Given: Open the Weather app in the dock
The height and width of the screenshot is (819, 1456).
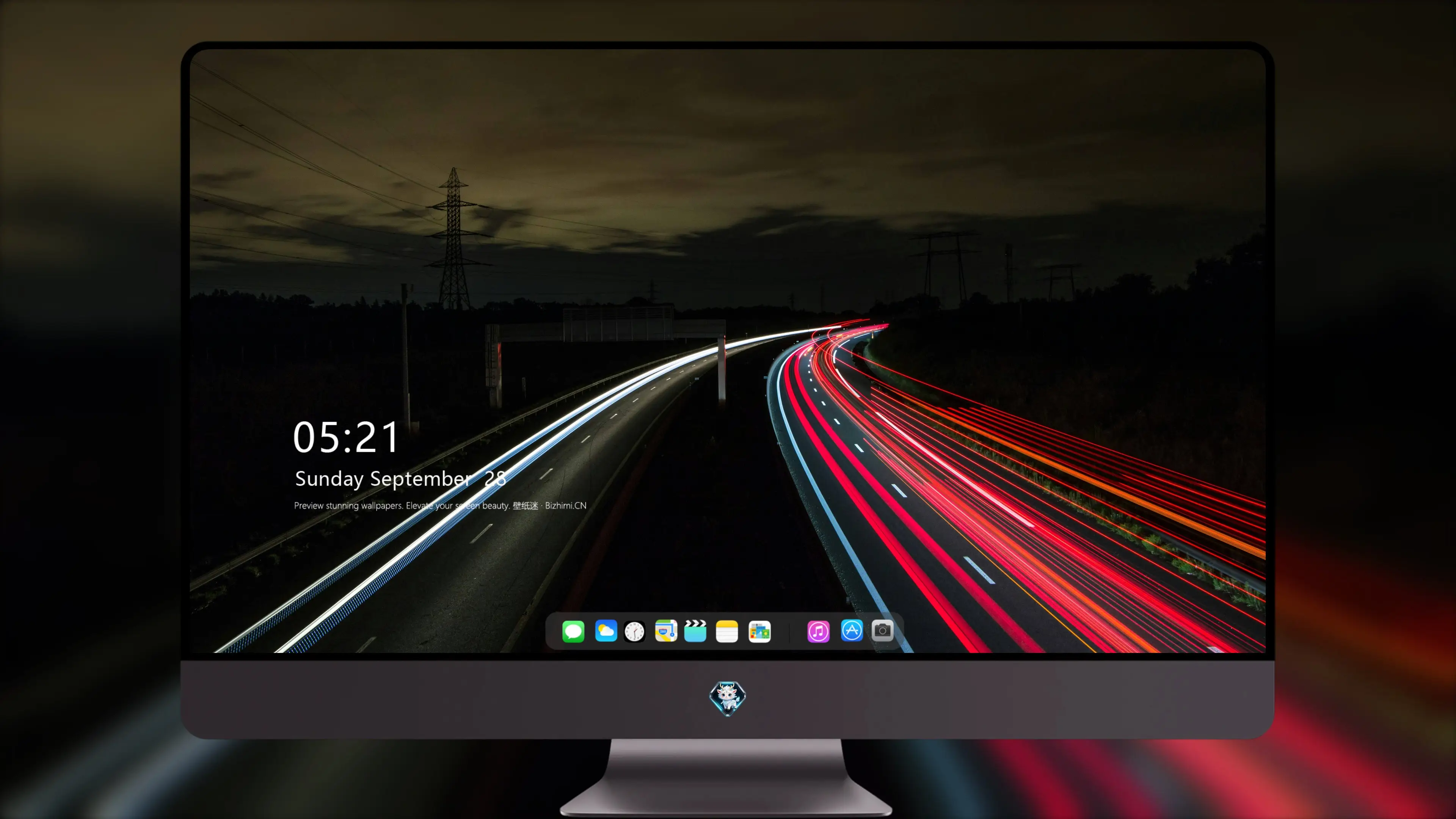Looking at the screenshot, I should pyautogui.click(x=606, y=631).
